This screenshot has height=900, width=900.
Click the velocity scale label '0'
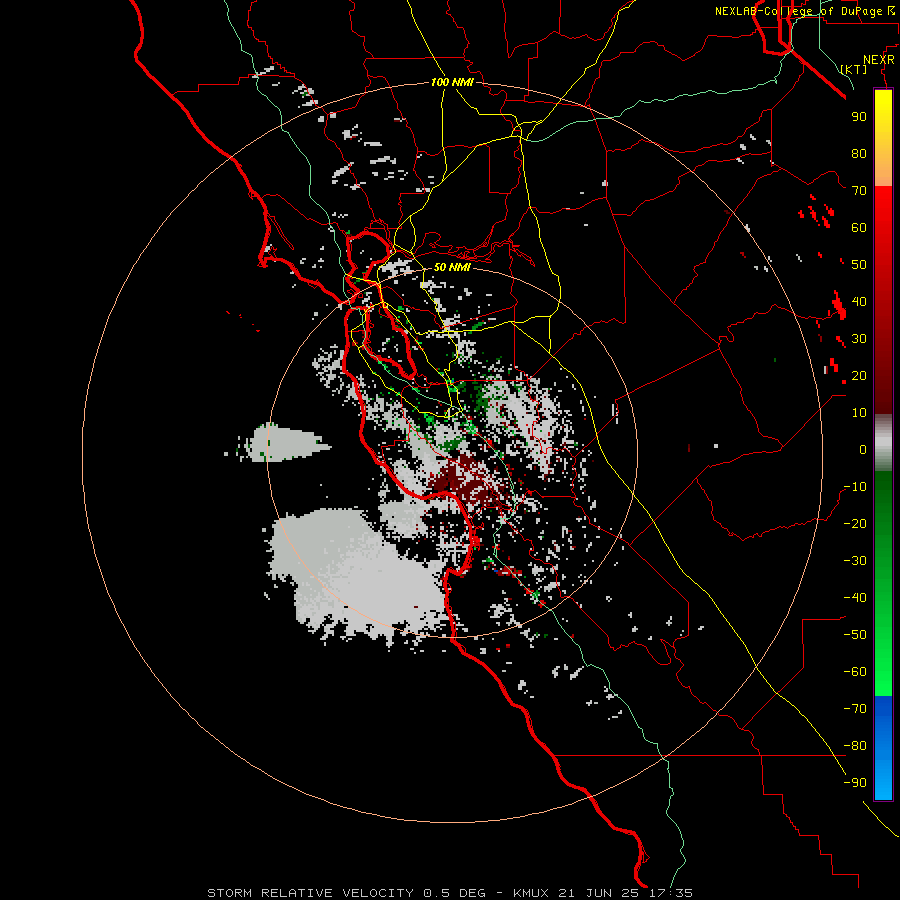[863, 450]
